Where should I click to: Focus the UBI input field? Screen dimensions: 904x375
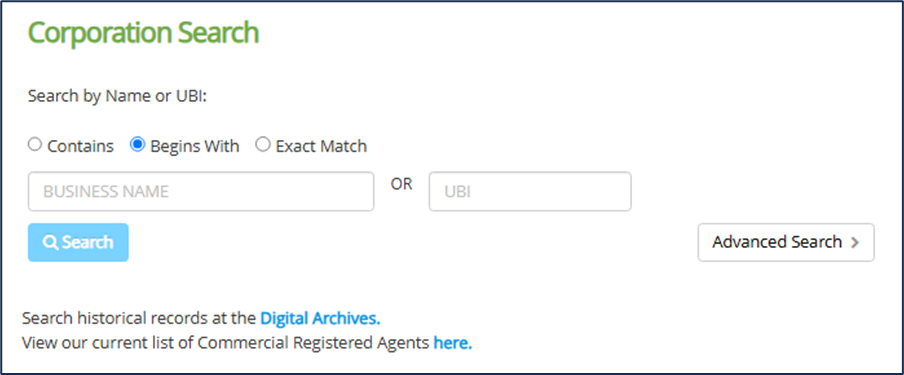pyautogui.click(x=530, y=192)
